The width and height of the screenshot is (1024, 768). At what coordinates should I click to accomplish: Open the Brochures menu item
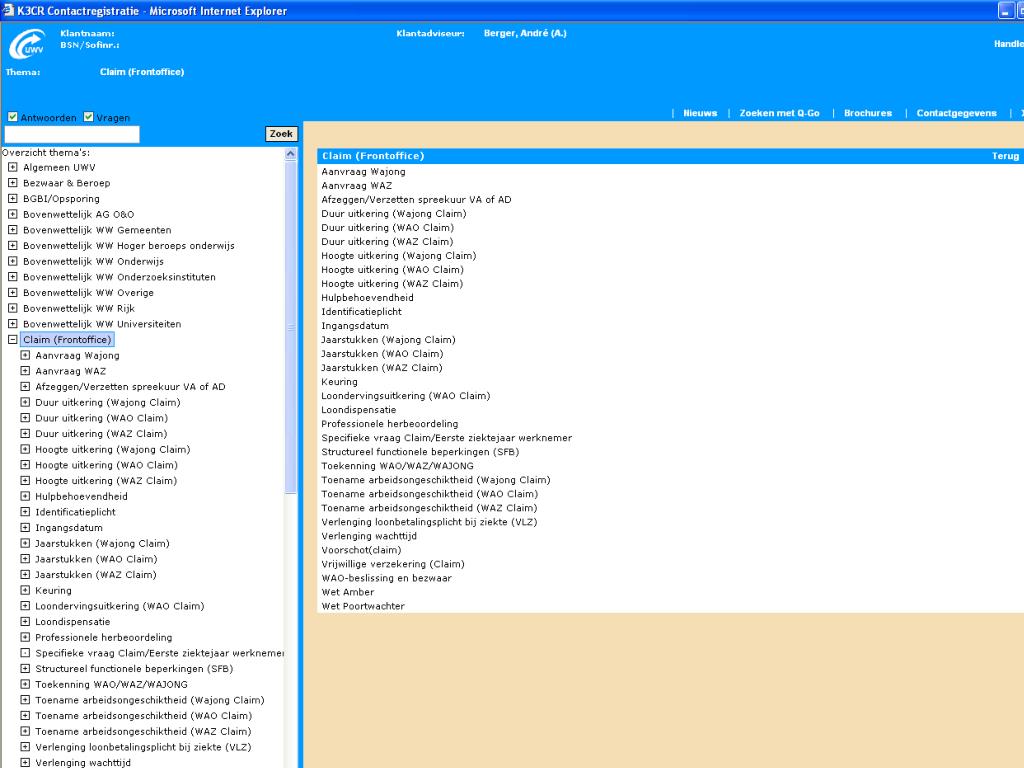point(867,113)
